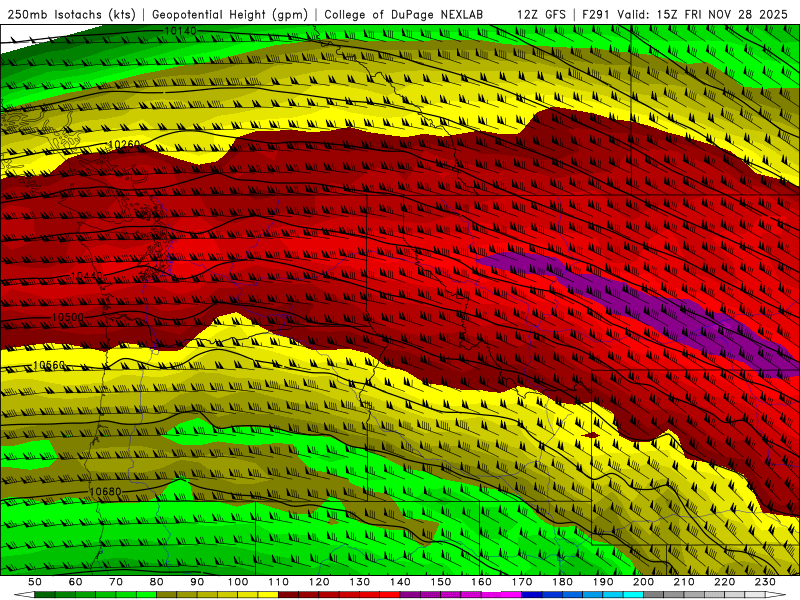The width and height of the screenshot is (800, 600).
Task: Click the 120 value on the color scale
Action: [x=319, y=582]
